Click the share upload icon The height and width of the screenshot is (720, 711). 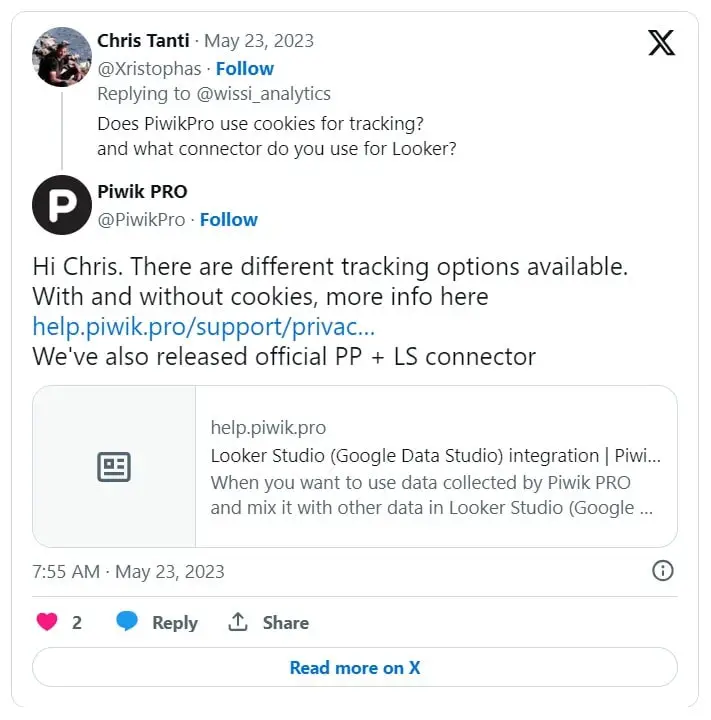pyautogui.click(x=238, y=622)
